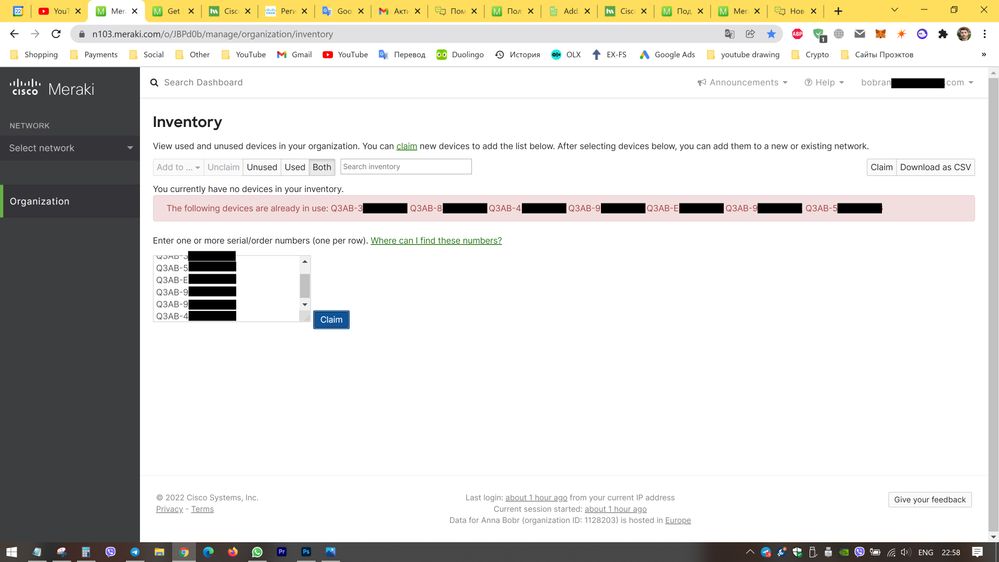Open the AdBlock Plus extension
The image size is (999, 562).
point(797,34)
